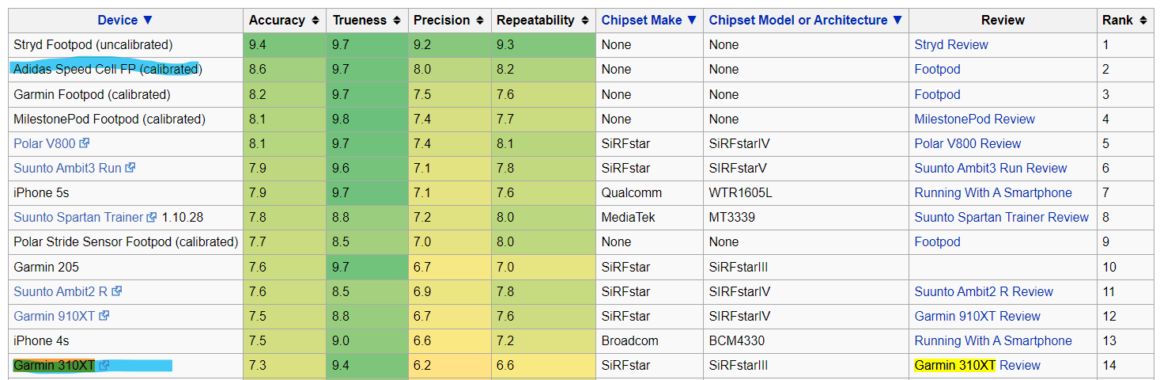Sort table by Accuracy column arrows
Image resolution: width=1160 pixels, height=380 pixels.
(x=316, y=21)
